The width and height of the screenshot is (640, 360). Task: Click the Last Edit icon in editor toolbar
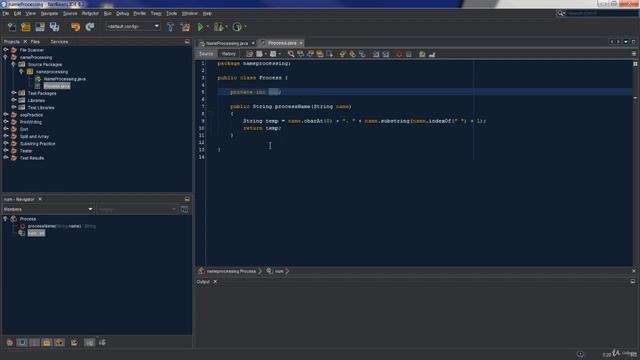[249, 54]
